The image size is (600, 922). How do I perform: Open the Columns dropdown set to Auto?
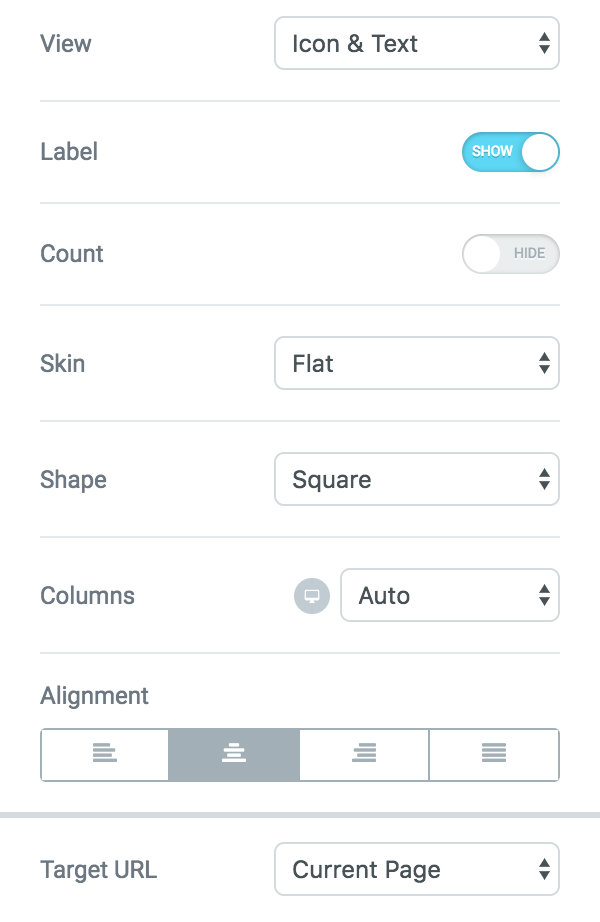450,596
